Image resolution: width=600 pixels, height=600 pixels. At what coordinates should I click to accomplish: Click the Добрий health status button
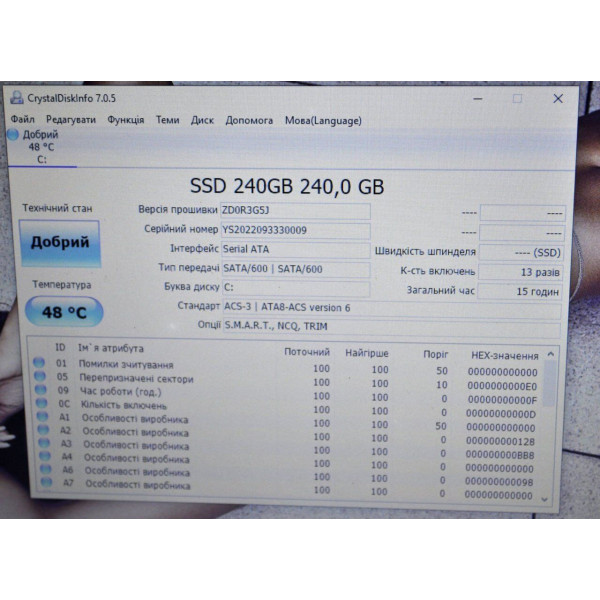click(60, 243)
